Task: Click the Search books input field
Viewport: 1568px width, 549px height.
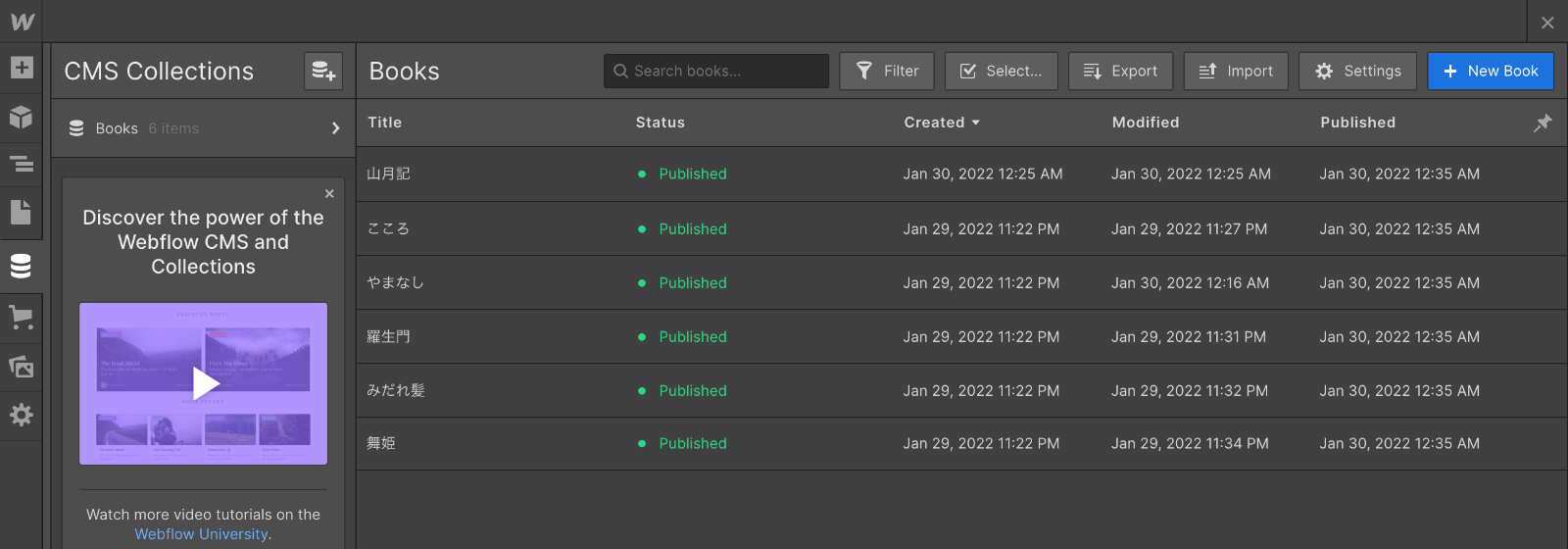Action: 716,72
